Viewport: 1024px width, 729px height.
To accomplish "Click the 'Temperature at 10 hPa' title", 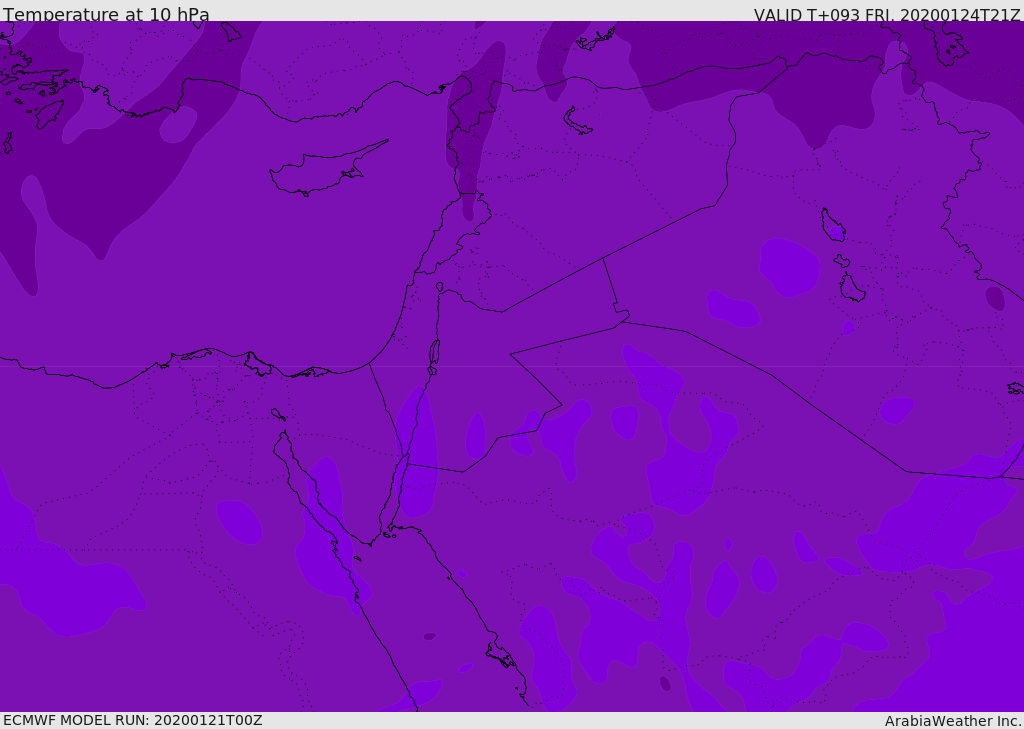I will tap(106, 14).
